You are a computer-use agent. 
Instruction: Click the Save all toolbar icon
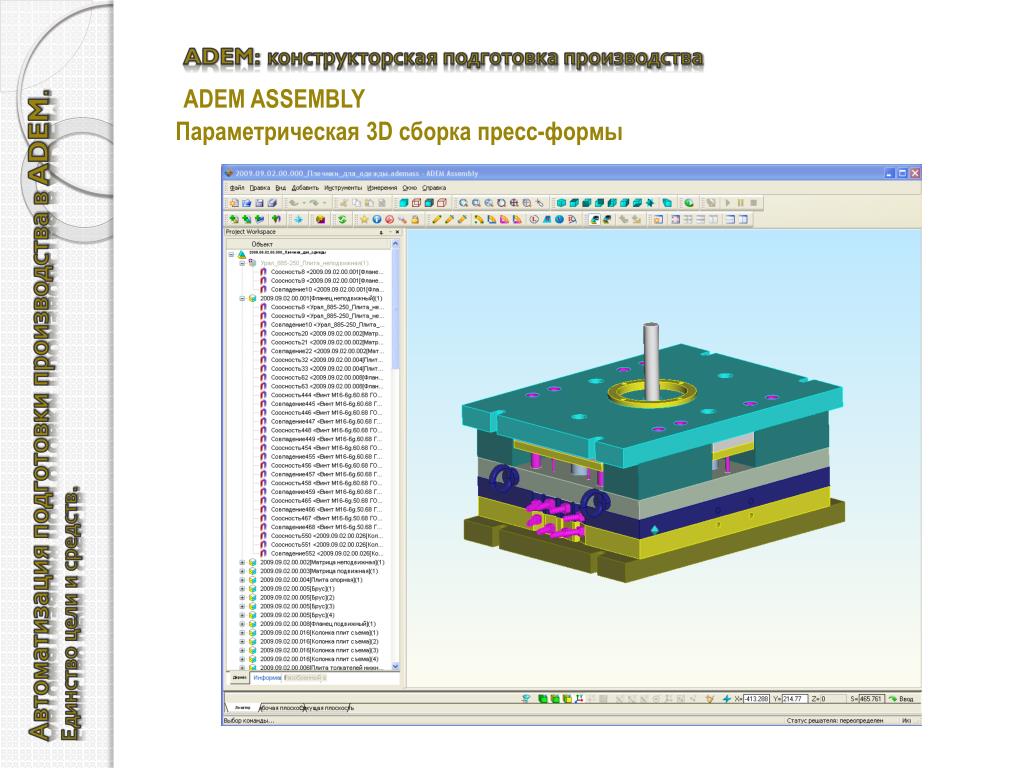[x=272, y=203]
